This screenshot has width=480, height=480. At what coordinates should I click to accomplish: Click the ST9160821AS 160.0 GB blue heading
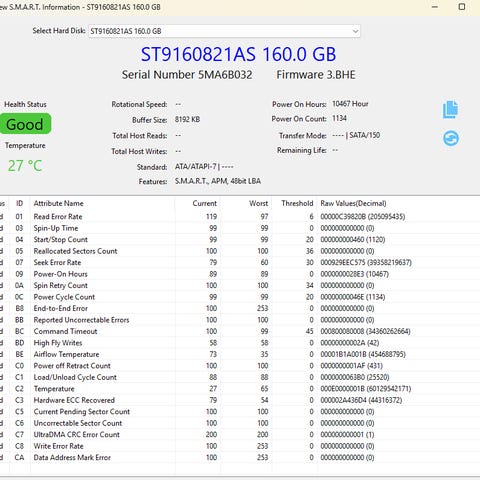(x=238, y=54)
